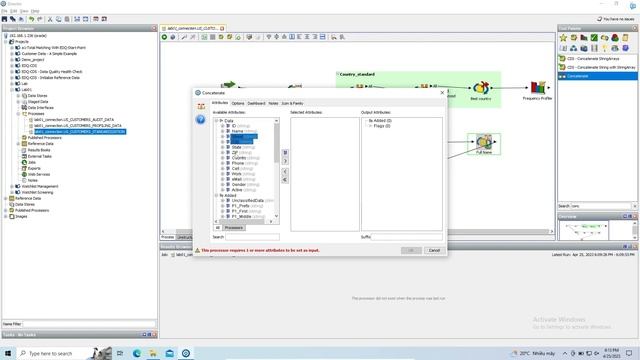
Task: Switch to the Icon & Family tab
Action: (292, 103)
